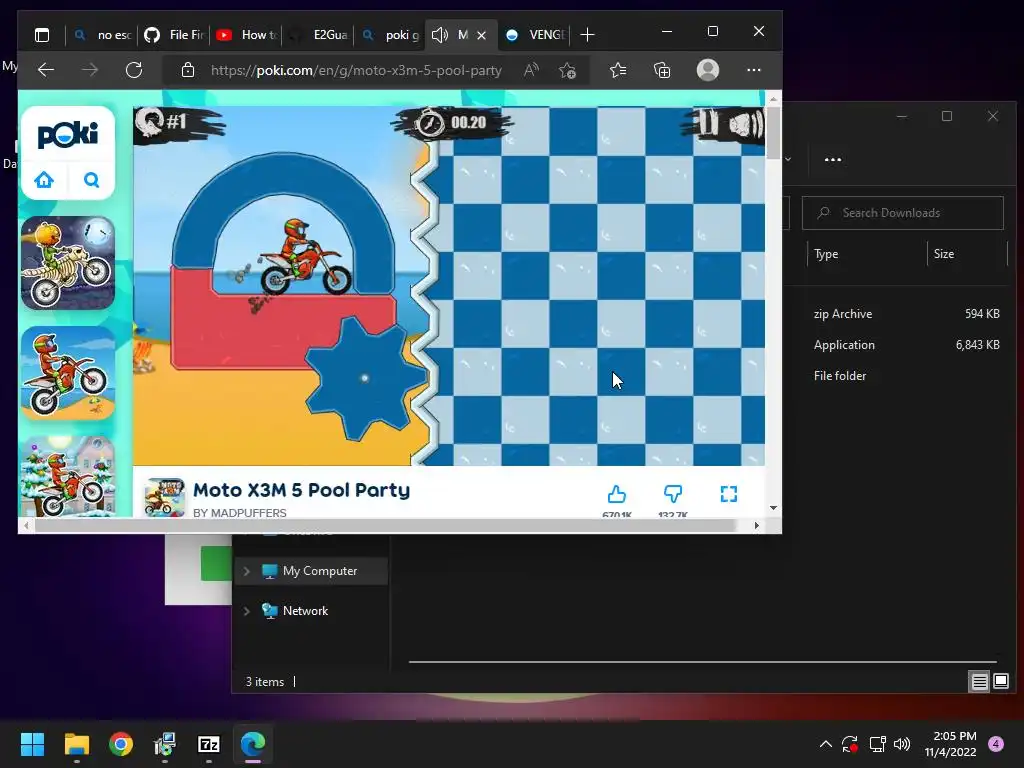Switch File Explorer to large icons view

tap(1000, 682)
